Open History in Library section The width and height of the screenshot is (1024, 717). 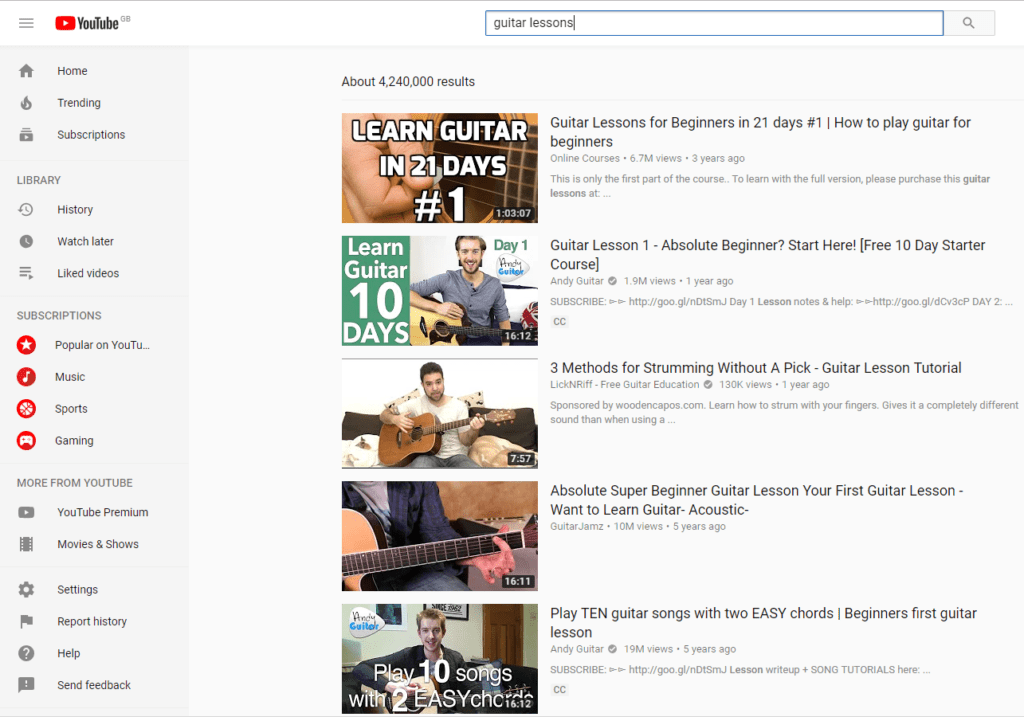pos(75,210)
